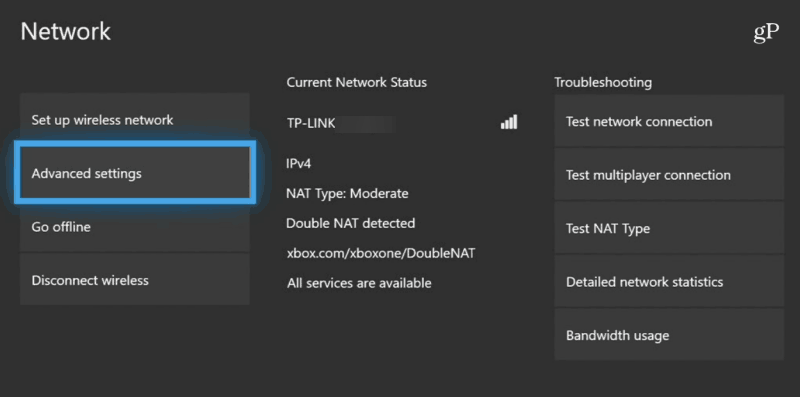Click the All services are available text

point(359,283)
